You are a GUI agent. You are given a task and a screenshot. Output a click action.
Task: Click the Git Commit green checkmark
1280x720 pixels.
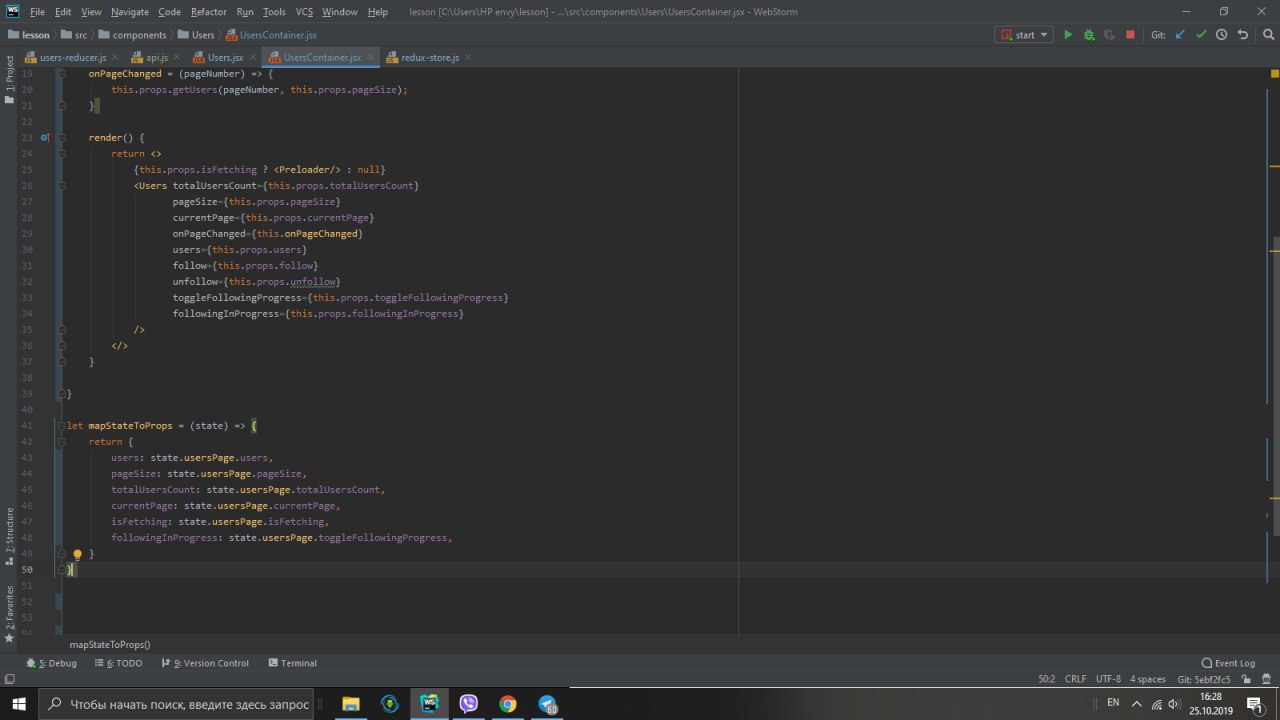coord(1201,35)
